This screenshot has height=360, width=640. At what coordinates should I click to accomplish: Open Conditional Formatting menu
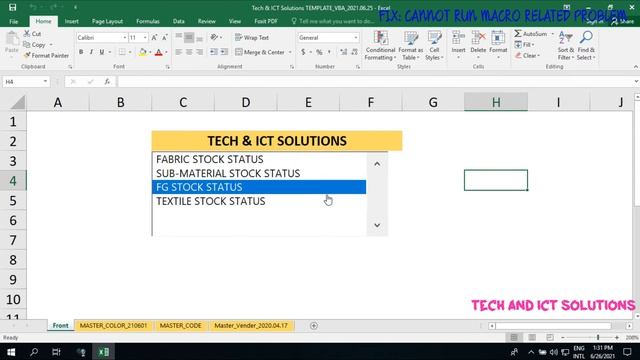380,46
